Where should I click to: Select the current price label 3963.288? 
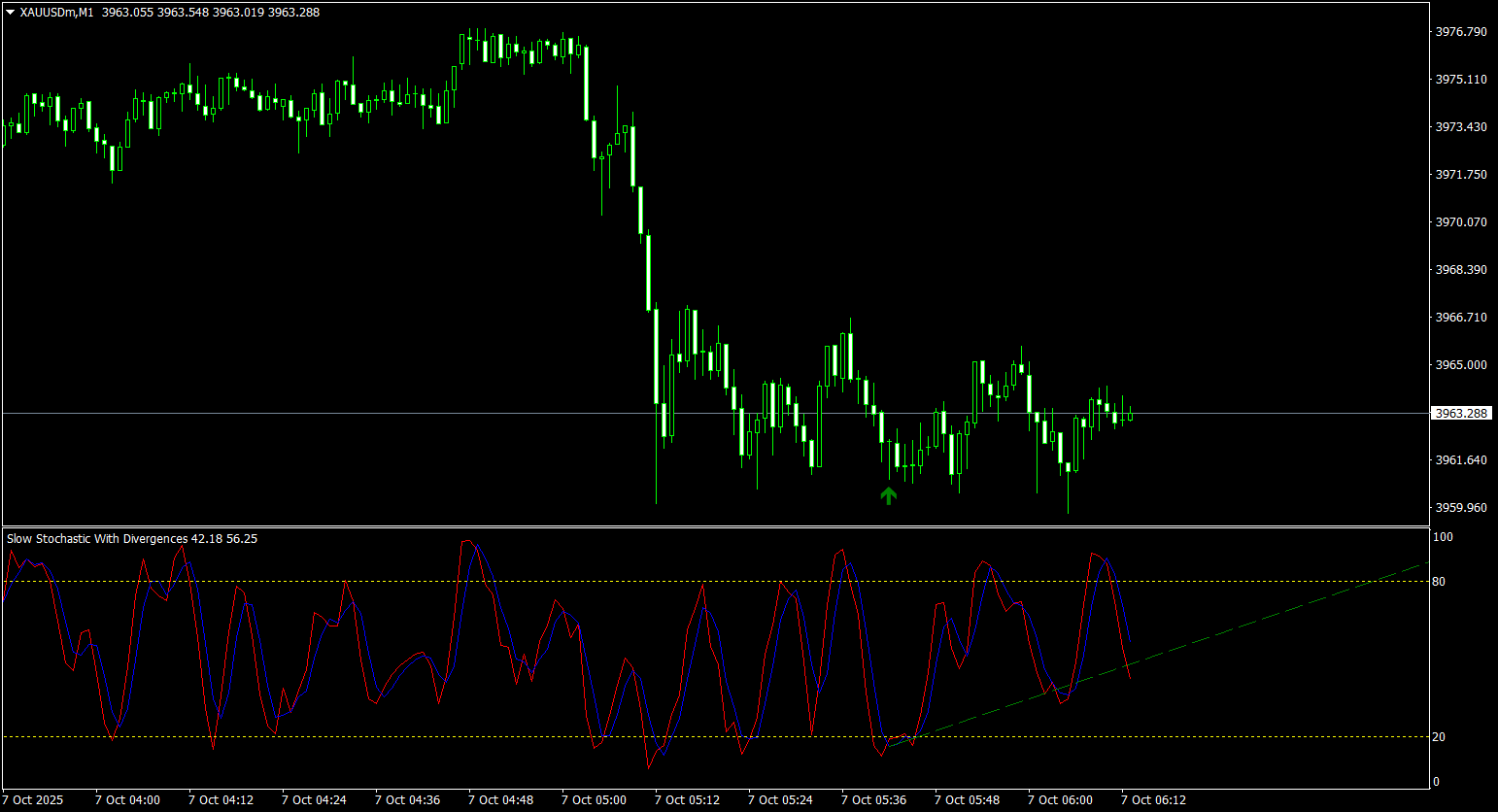[x=1461, y=413]
